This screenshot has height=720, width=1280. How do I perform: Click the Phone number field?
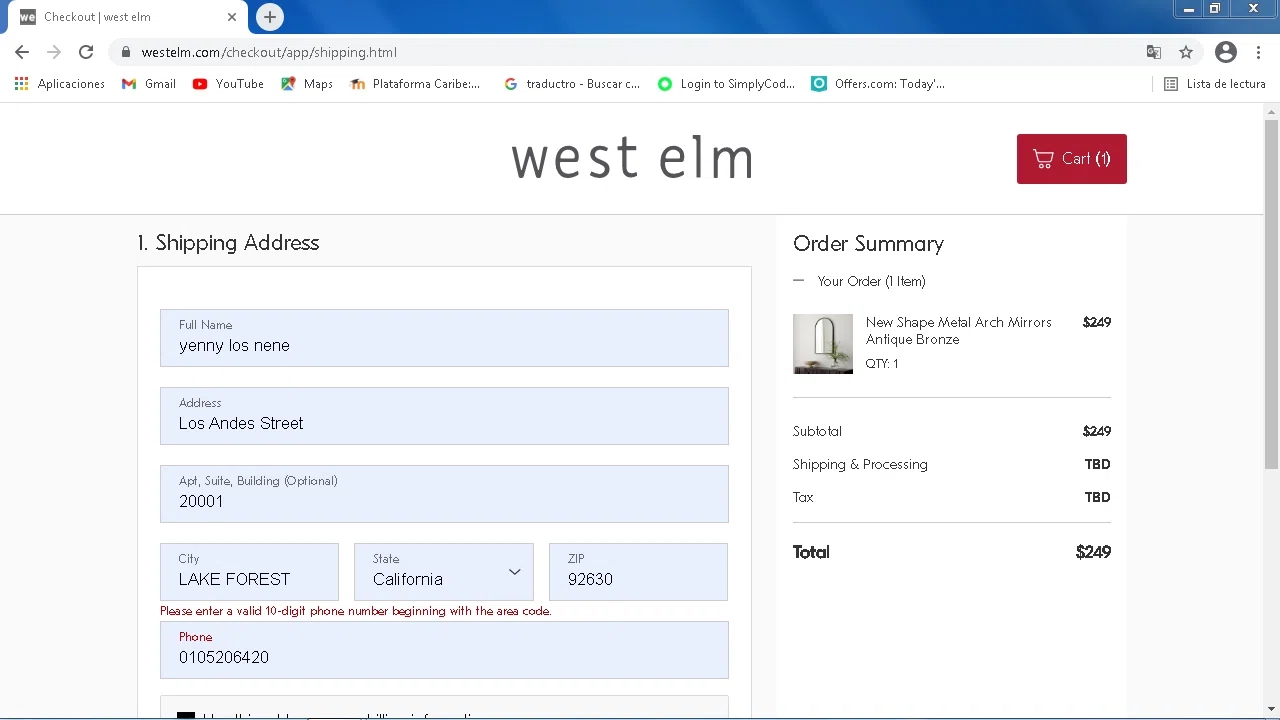[444, 650]
